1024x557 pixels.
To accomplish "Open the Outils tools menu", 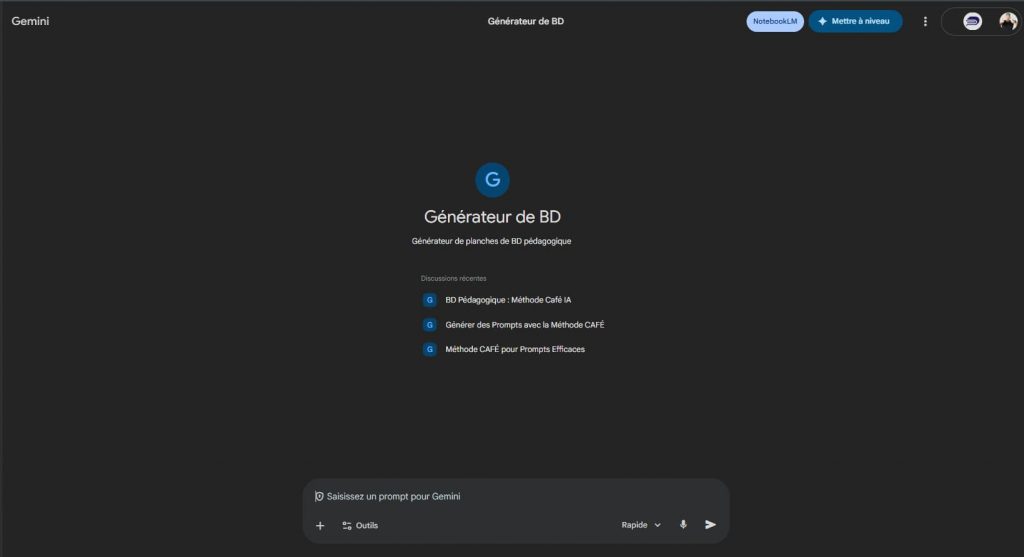I will tap(360, 525).
